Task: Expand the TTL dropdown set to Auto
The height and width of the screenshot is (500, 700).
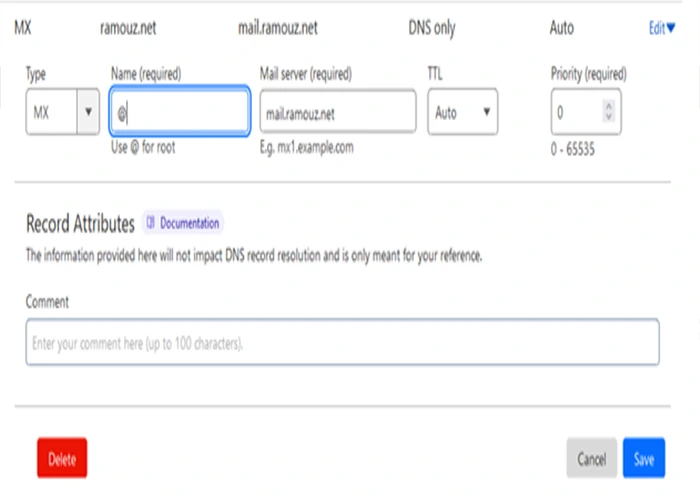Action: coord(462,112)
